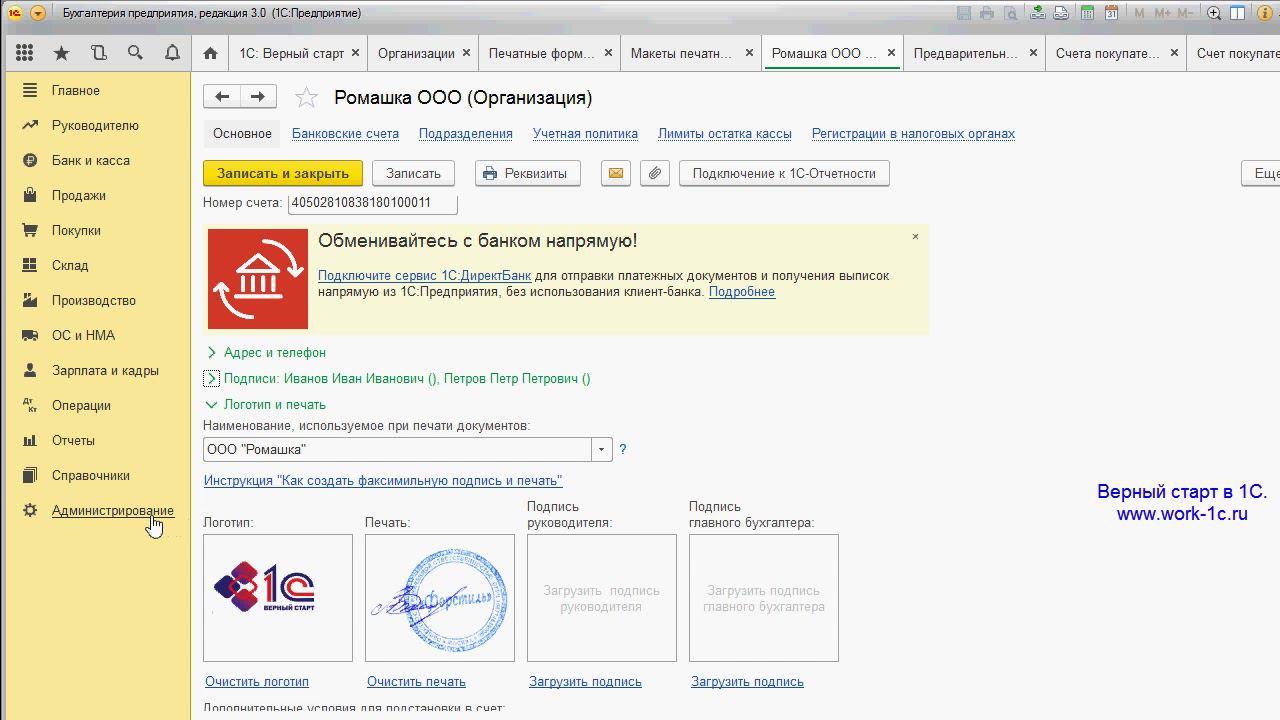Close the 1С: Верный старт tab
Viewport: 1280px width, 720px height.
pos(356,53)
